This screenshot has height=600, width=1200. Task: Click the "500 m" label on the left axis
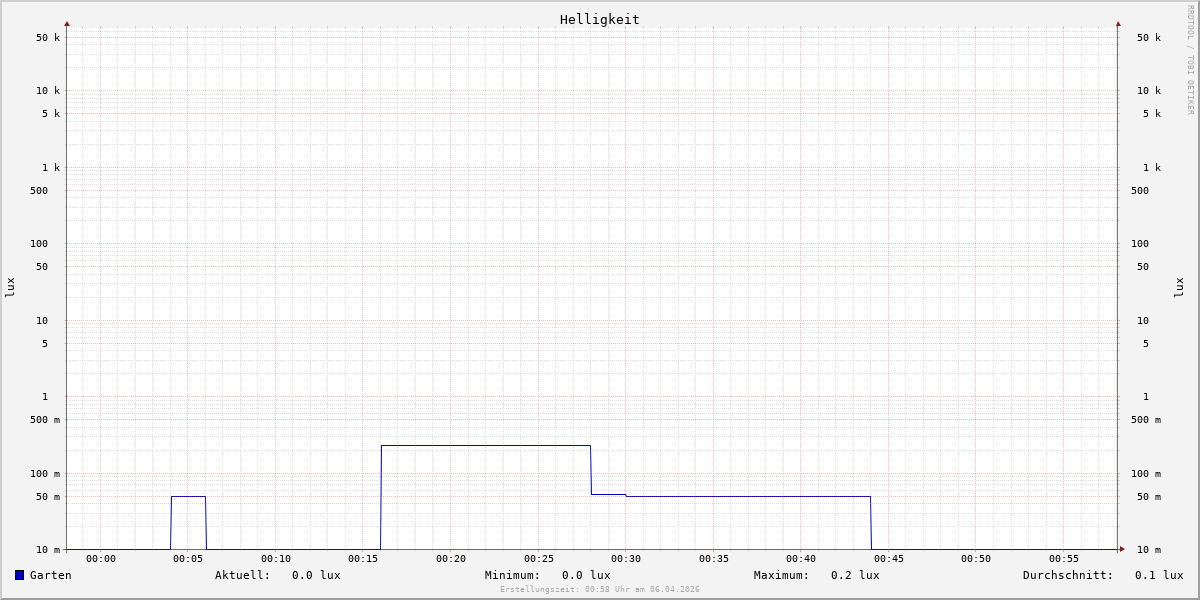pos(45,420)
